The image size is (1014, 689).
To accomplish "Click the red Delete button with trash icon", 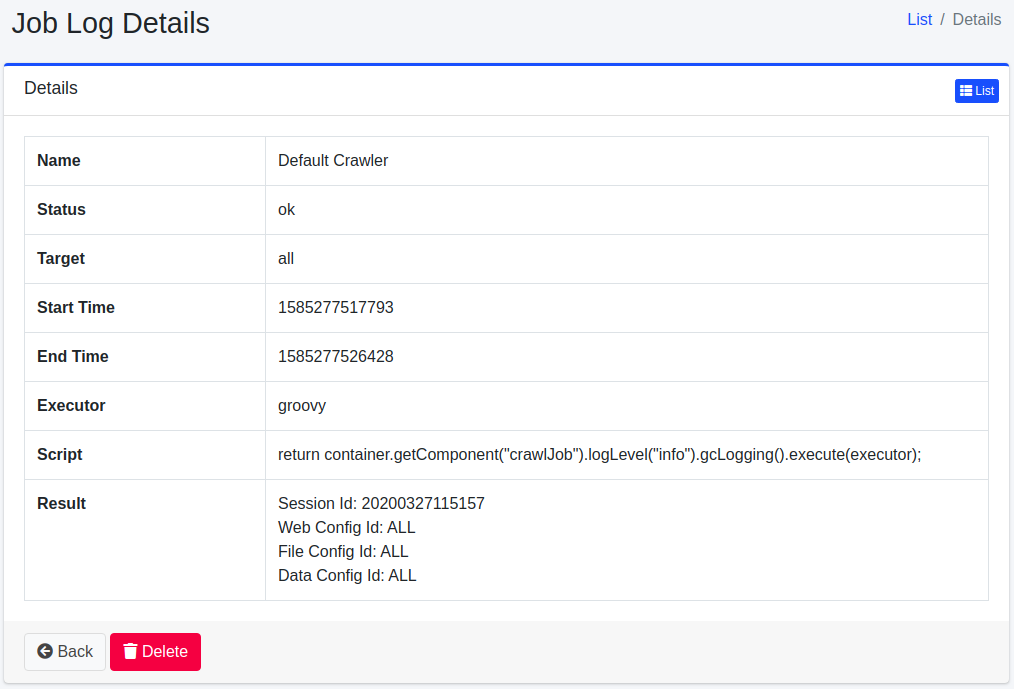I will point(155,652).
